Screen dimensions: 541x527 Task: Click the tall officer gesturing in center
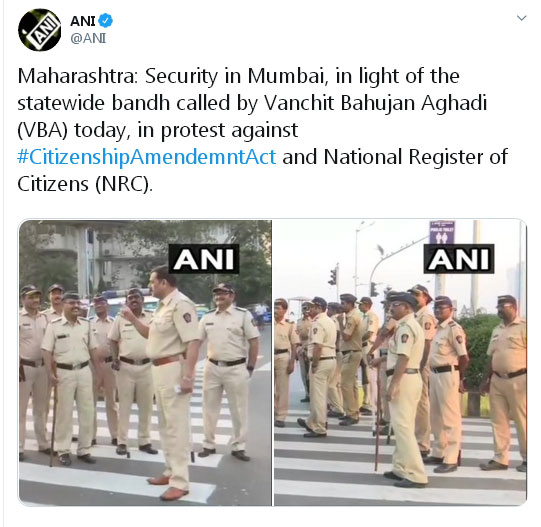click(x=168, y=380)
